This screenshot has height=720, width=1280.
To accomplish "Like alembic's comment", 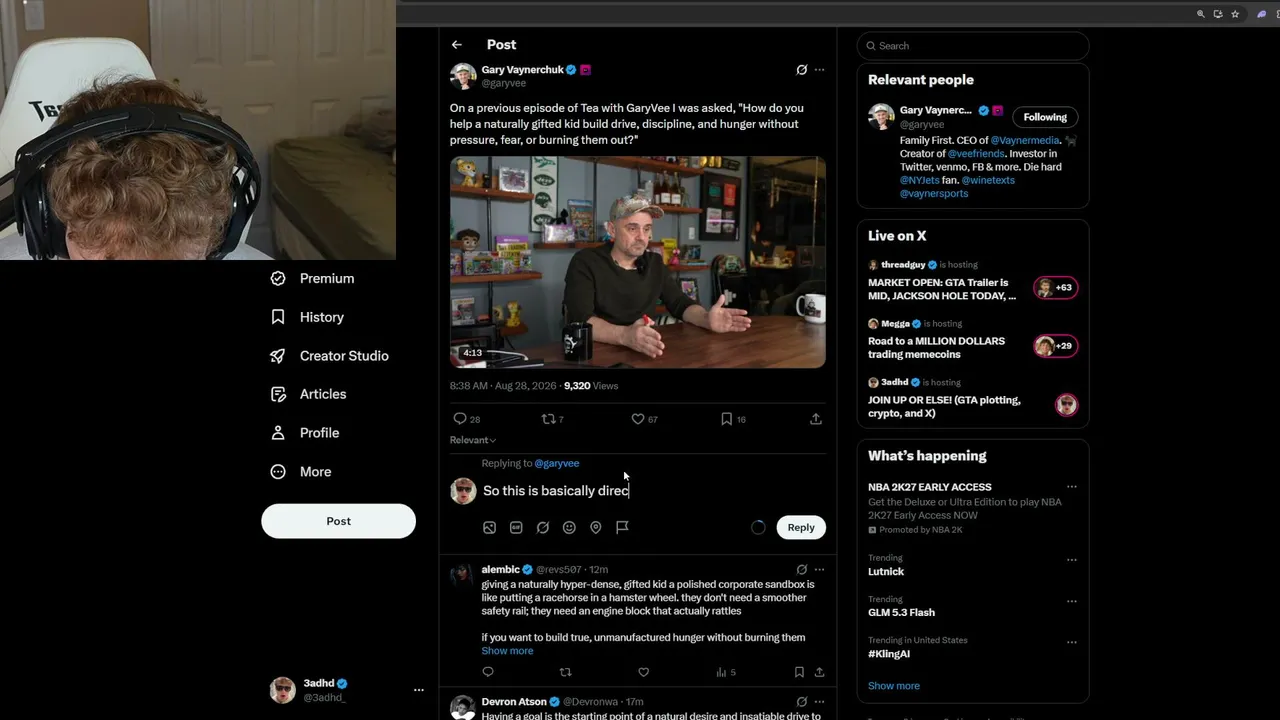I will (x=643, y=672).
